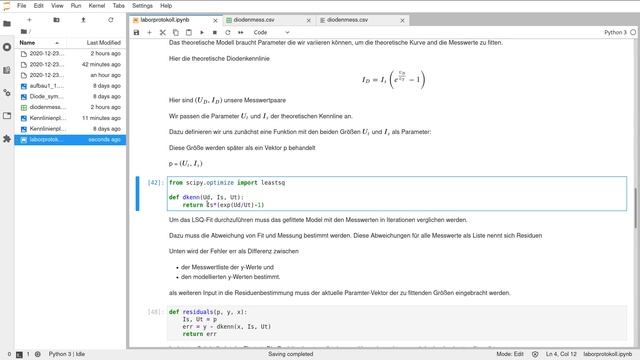Image resolution: width=640 pixels, height=360 pixels.
Task: Click Ln 4, Col 12 in status bar
Action: click(561, 354)
